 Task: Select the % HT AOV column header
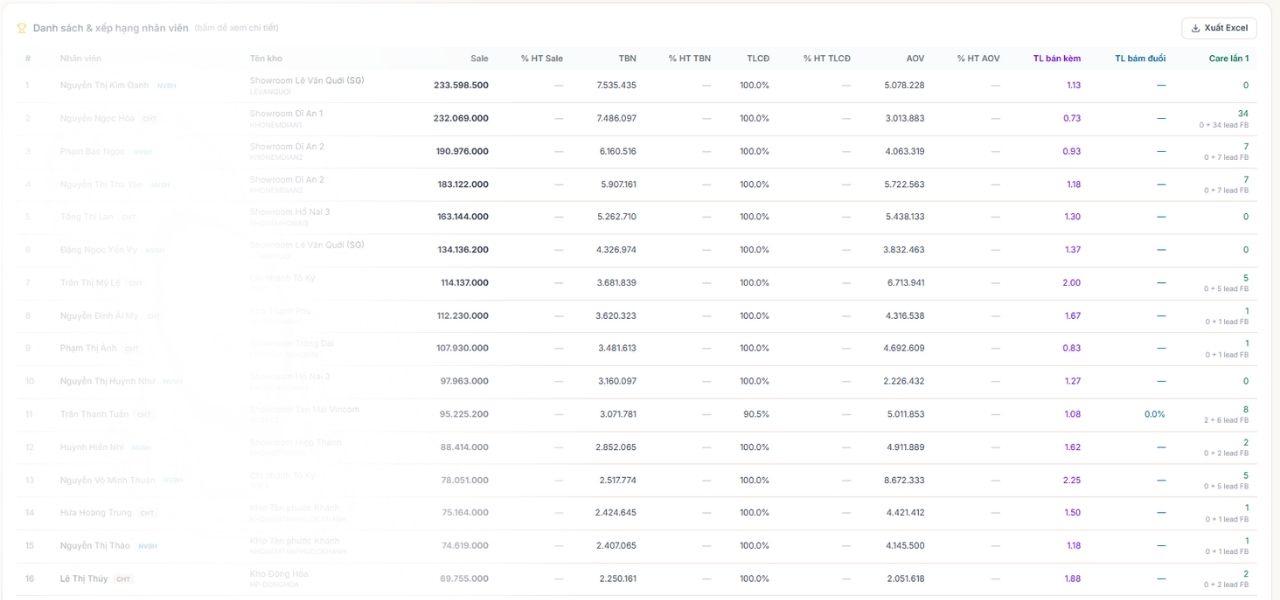[978, 58]
